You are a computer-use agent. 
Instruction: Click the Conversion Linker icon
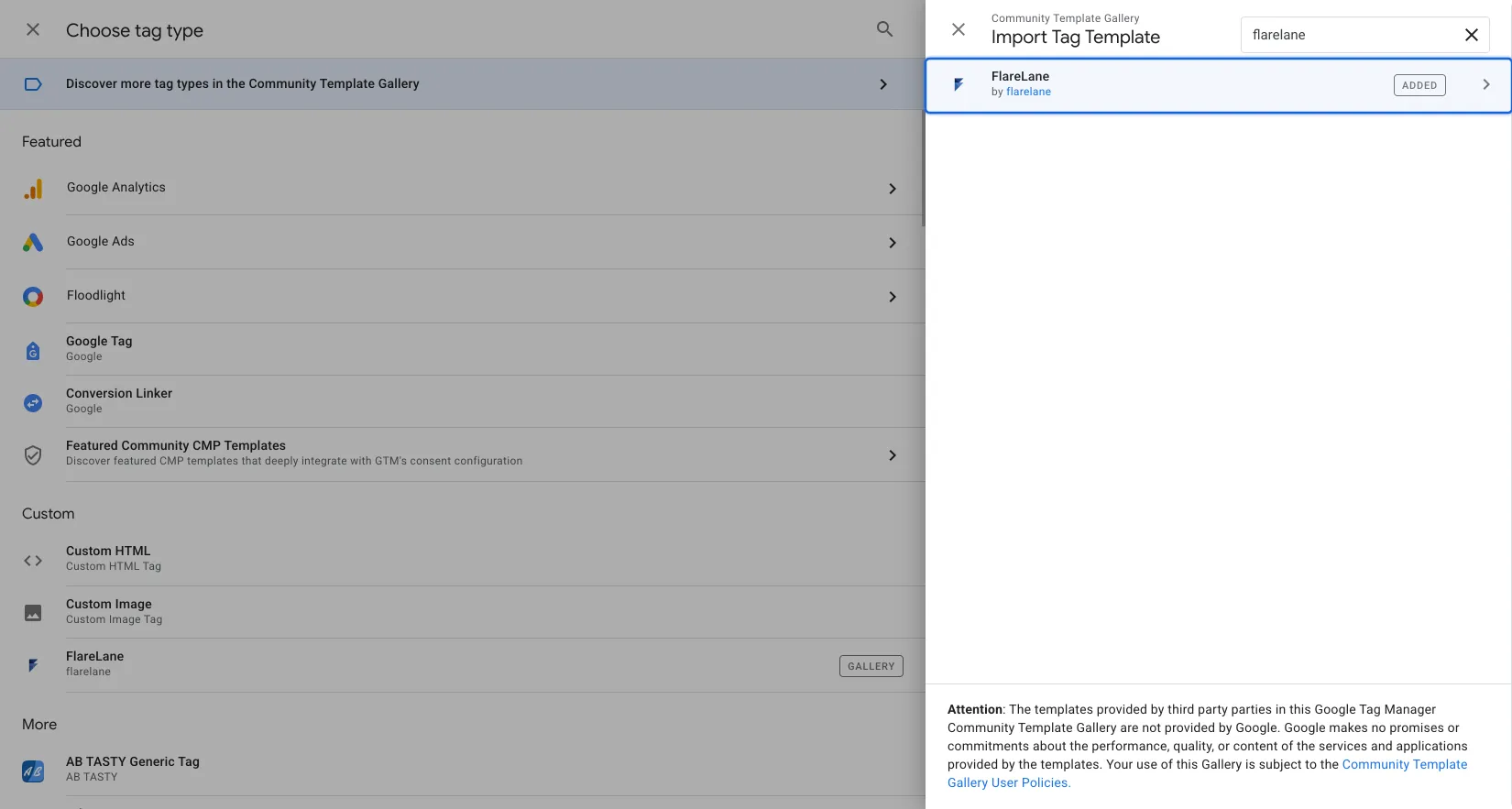click(x=33, y=402)
